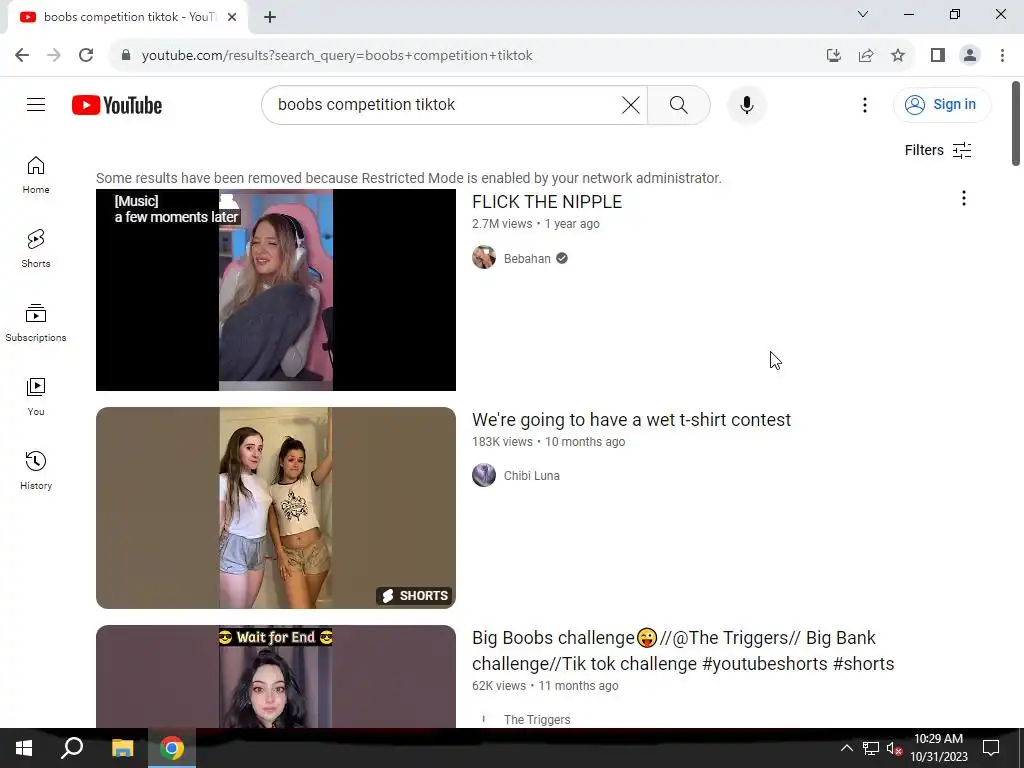The height and width of the screenshot is (768, 1024).
Task: Open the Big Boobs challenge video title
Action: coord(683,650)
